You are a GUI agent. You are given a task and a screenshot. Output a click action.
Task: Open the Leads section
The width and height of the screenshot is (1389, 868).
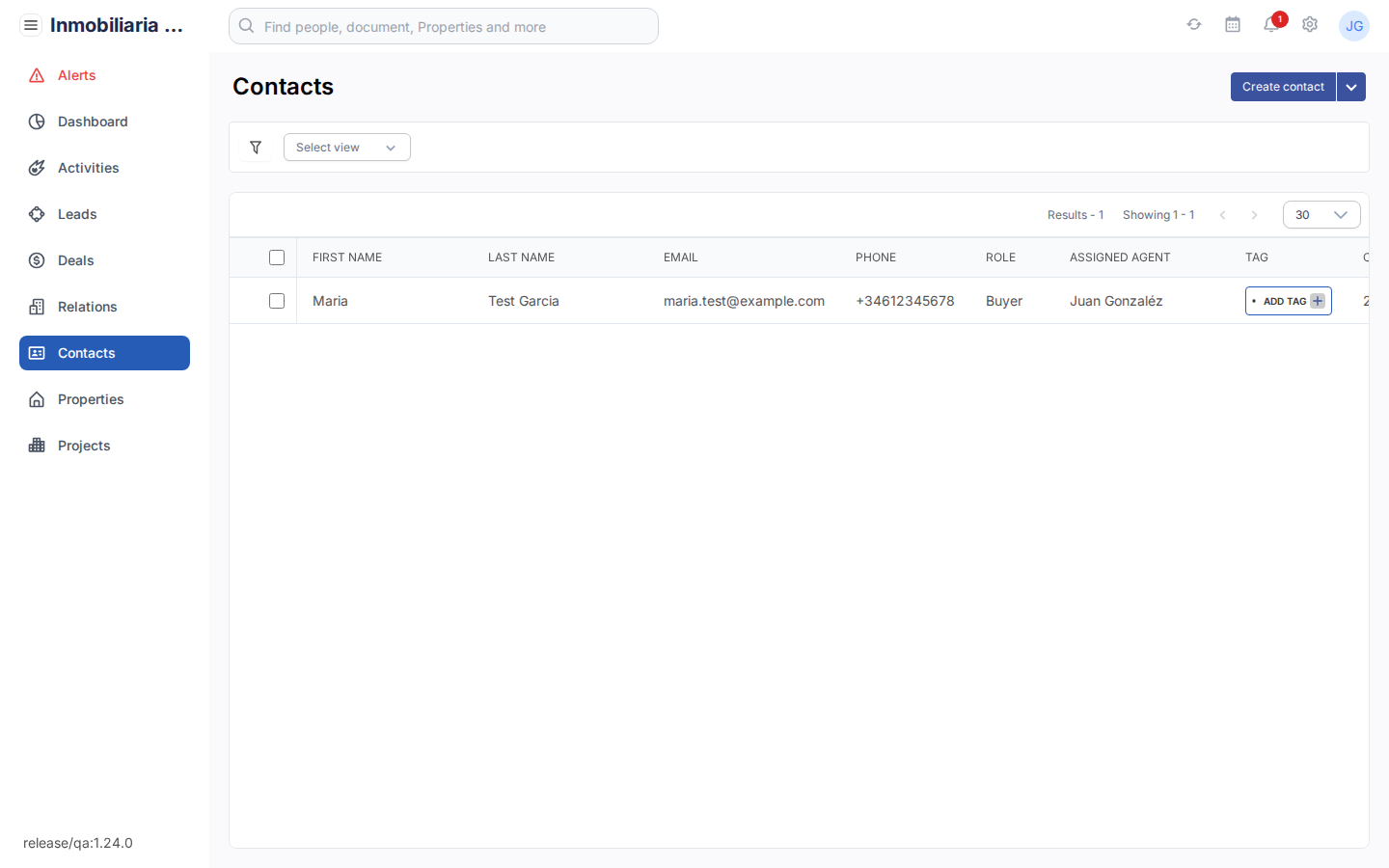(79, 214)
